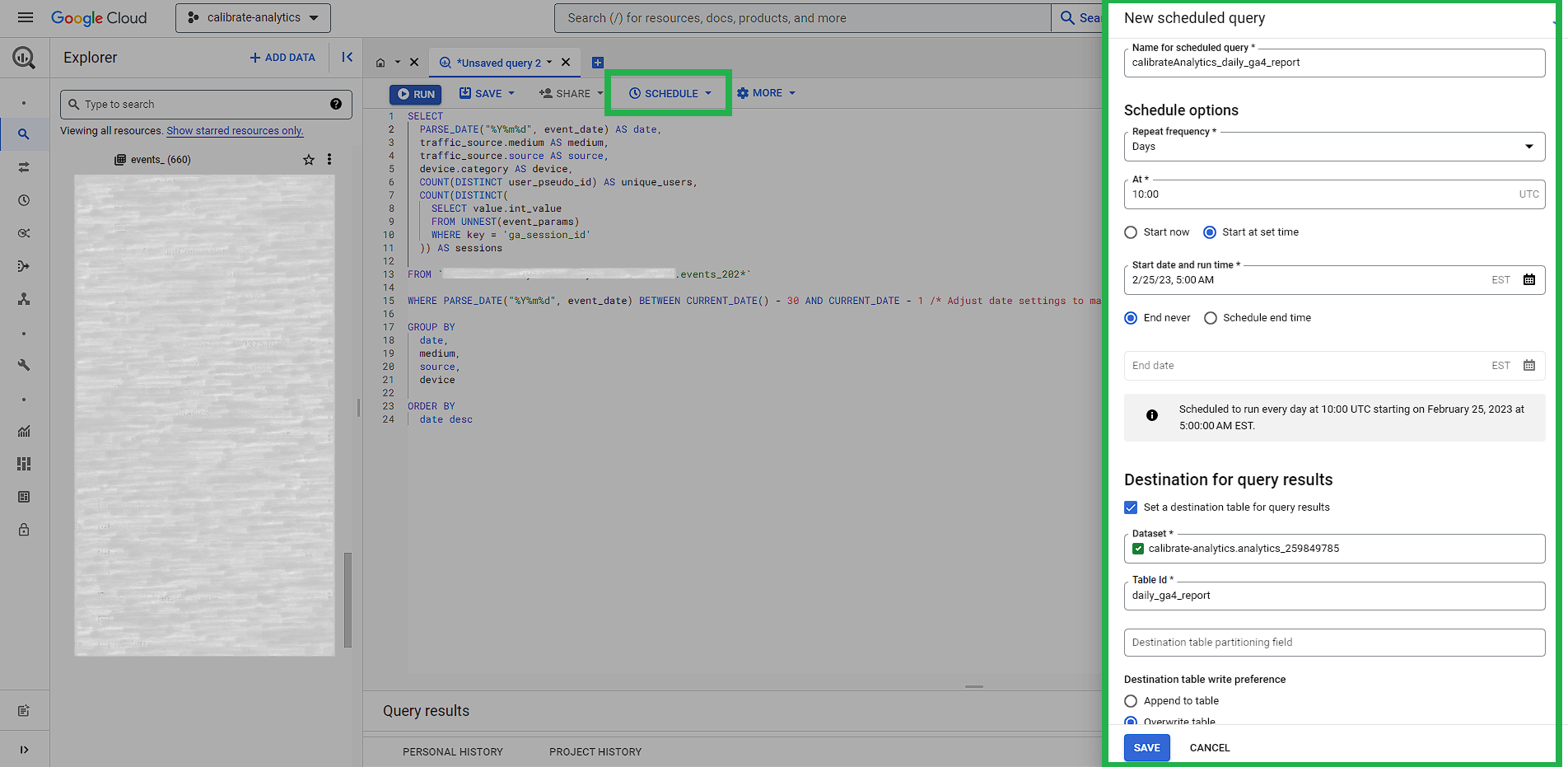This screenshot has height=767, width=1568.
Task: Click the search help question icon
Action: [x=336, y=104]
